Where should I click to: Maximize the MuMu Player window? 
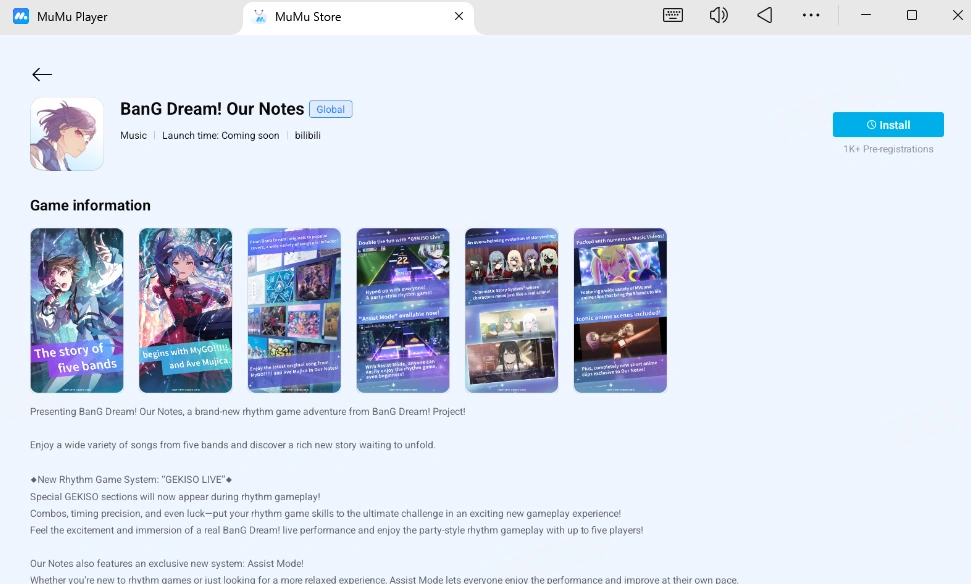pyautogui.click(x=912, y=15)
